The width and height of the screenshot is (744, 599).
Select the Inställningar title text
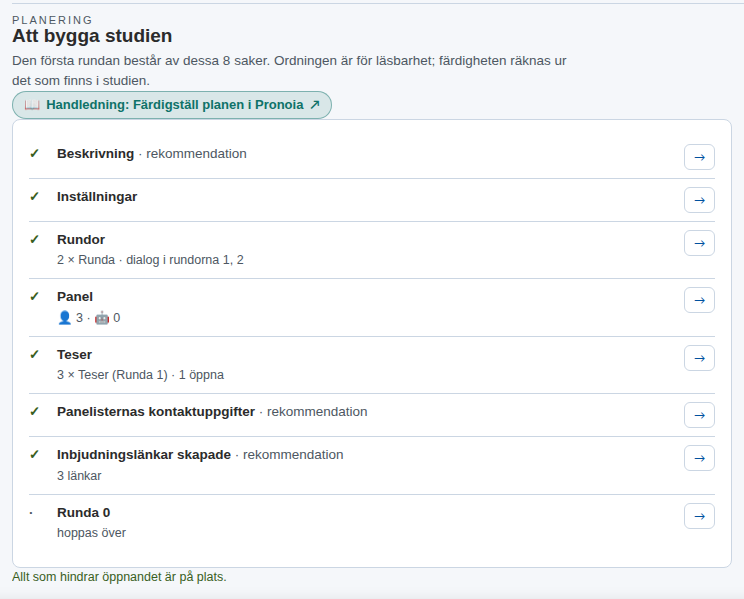[x=97, y=197]
